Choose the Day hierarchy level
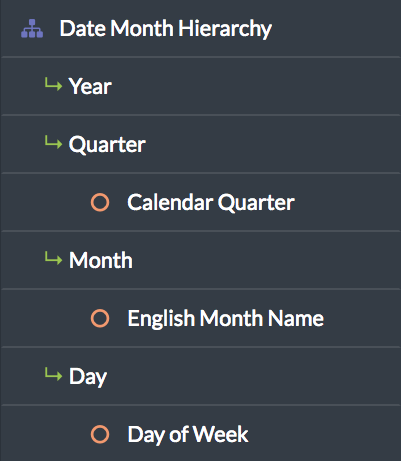401x461 pixels. tap(88, 377)
